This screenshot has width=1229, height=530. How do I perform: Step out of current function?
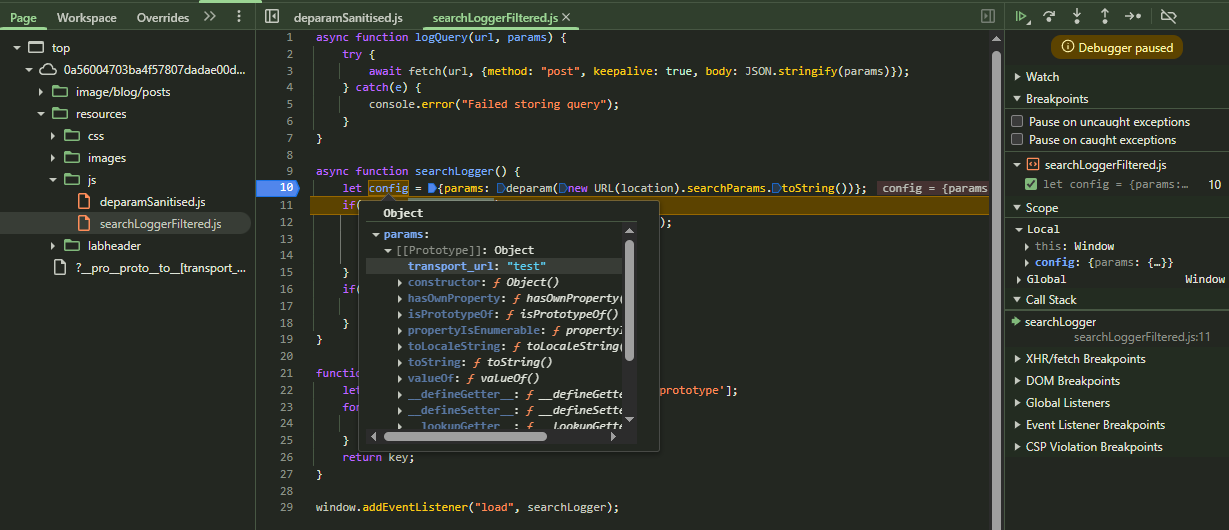pyautogui.click(x=1105, y=16)
